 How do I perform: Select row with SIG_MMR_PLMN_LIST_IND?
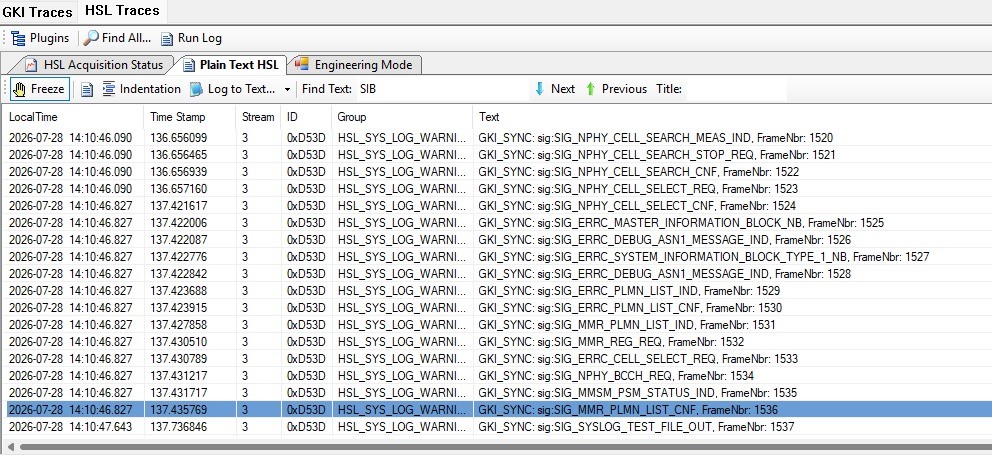tap(499, 325)
